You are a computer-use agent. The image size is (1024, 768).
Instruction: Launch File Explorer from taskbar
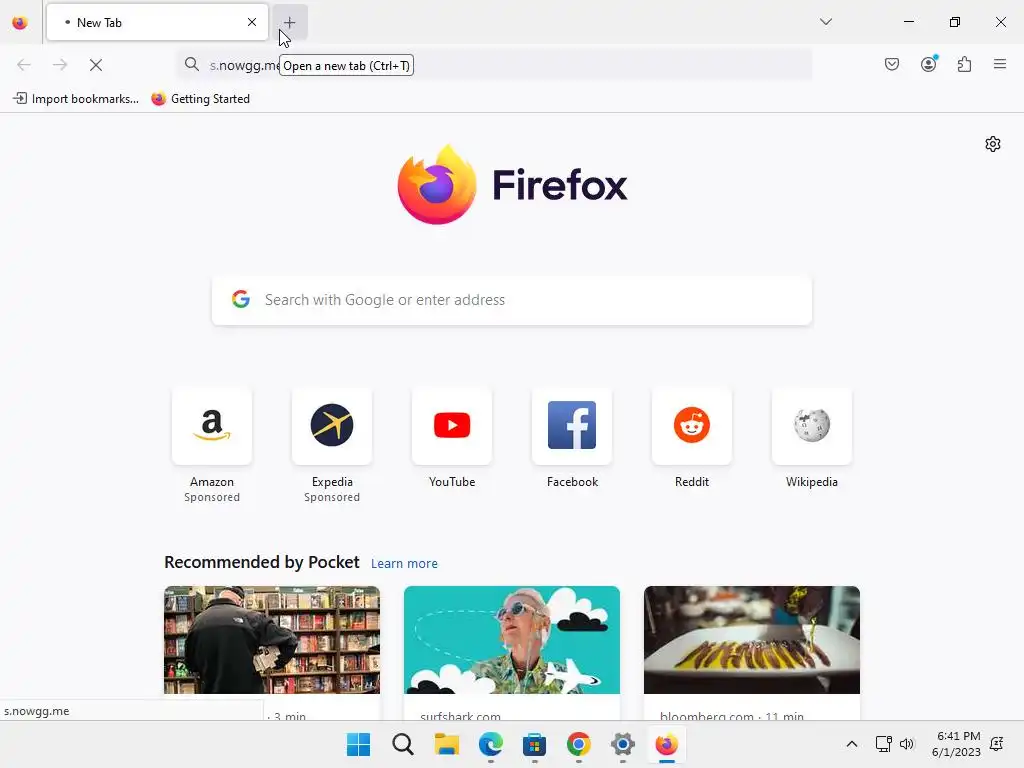pyautogui.click(x=447, y=744)
